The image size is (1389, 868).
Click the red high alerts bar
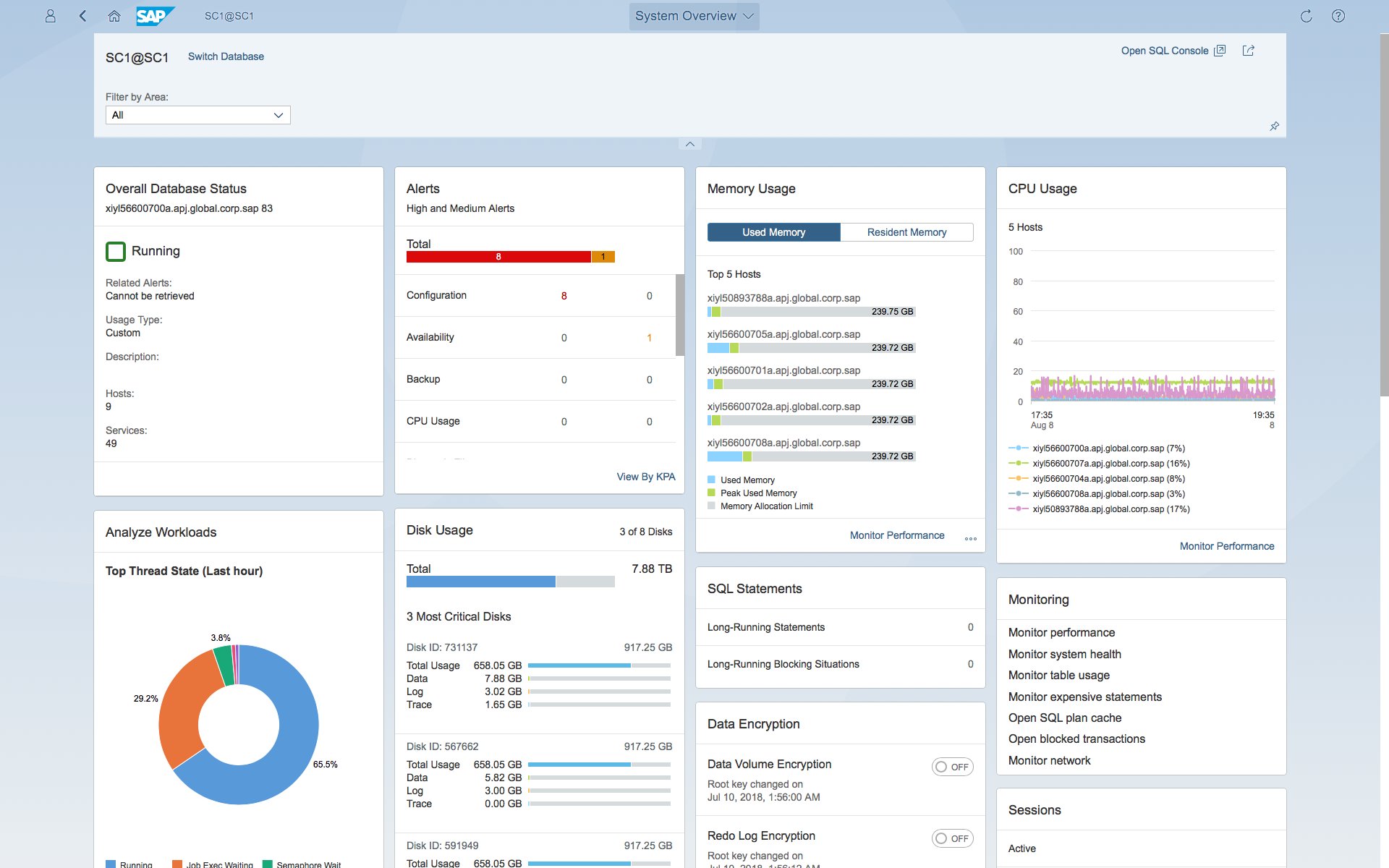pyautogui.click(x=498, y=257)
